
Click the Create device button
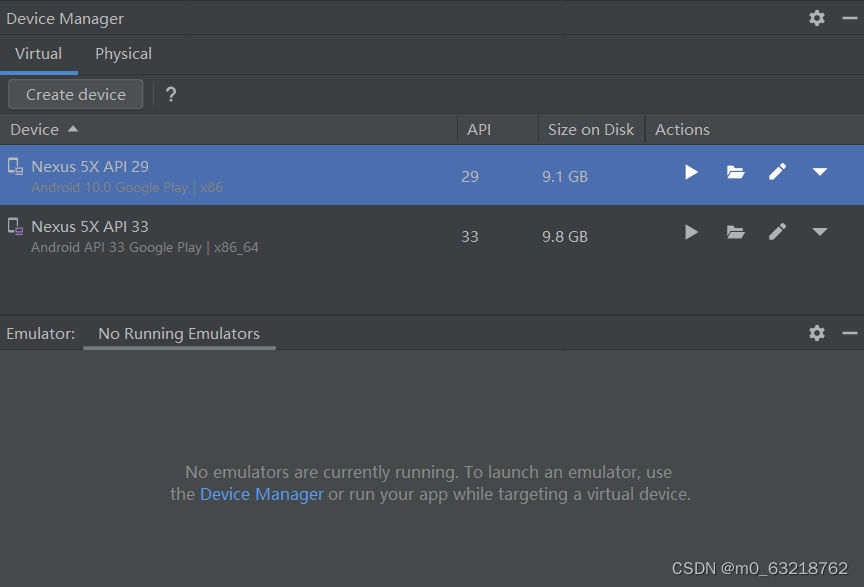coord(75,94)
